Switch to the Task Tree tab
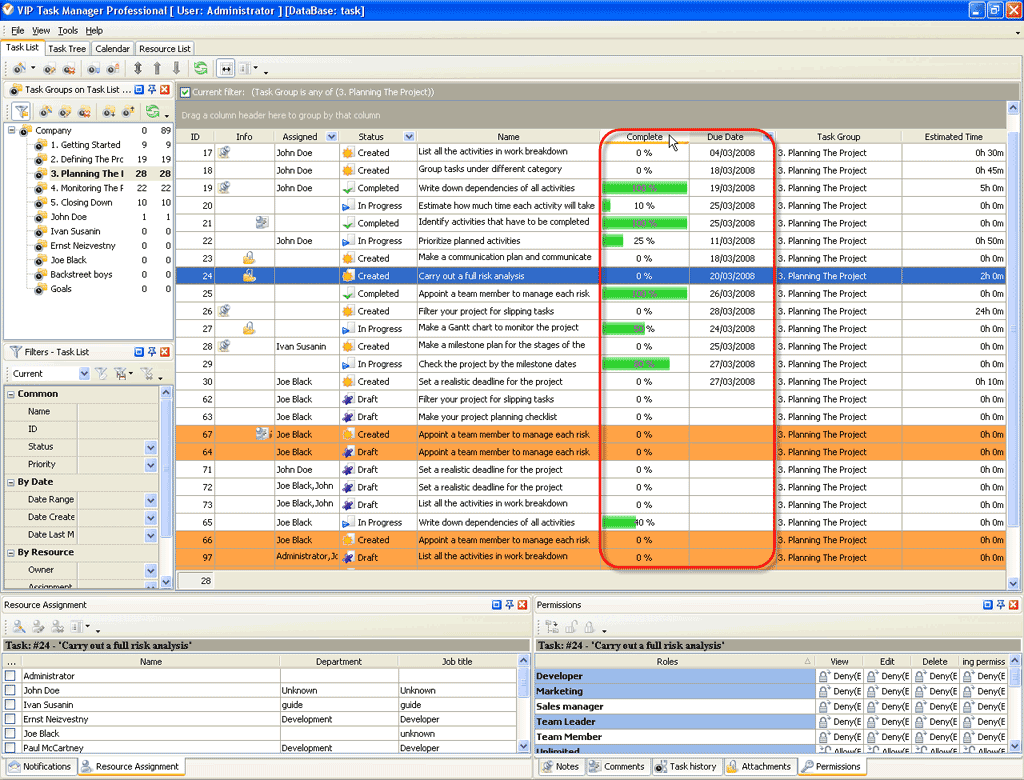 67,48
